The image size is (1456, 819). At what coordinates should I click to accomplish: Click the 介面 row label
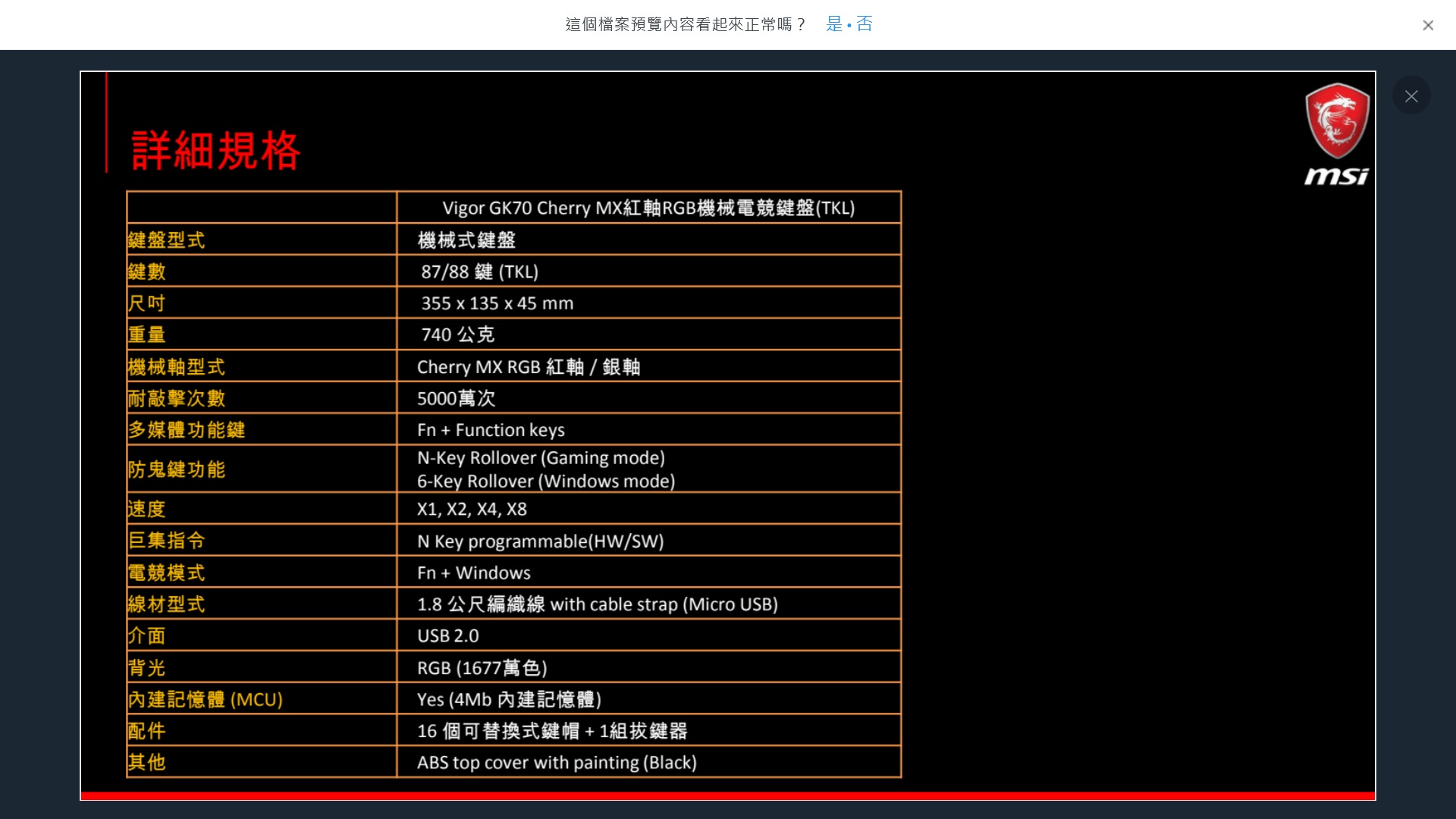tap(146, 635)
